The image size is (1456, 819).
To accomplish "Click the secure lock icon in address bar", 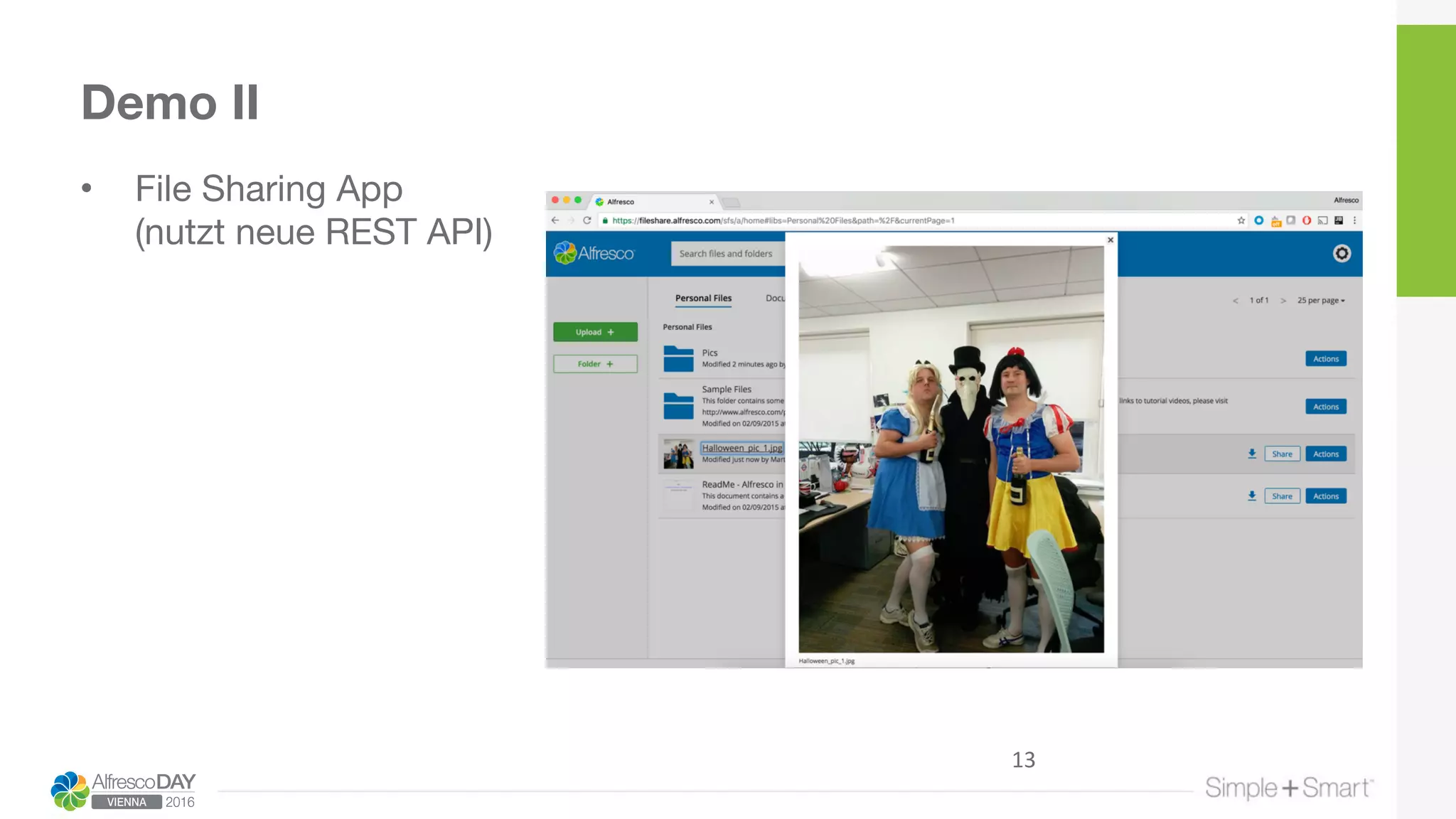I will (605, 220).
